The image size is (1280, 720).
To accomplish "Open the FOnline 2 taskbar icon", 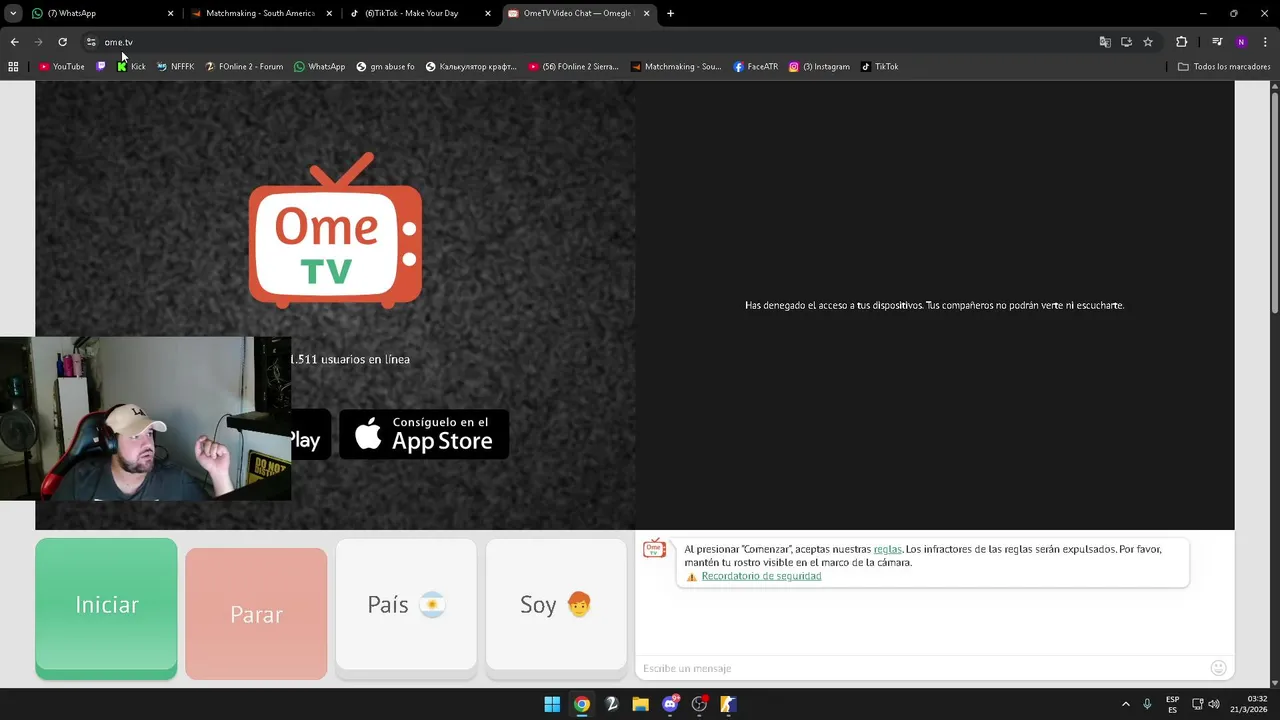I will point(611,704).
